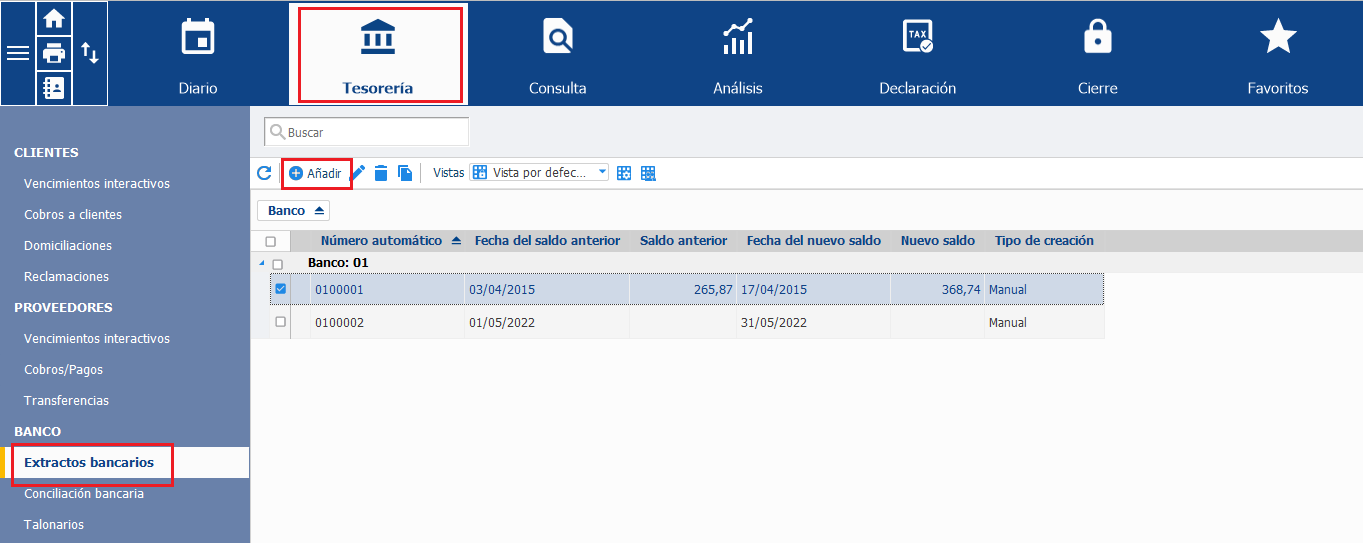Check the checkbox for row 0100002
Image resolution: width=1363 pixels, height=543 pixels.
(x=280, y=322)
